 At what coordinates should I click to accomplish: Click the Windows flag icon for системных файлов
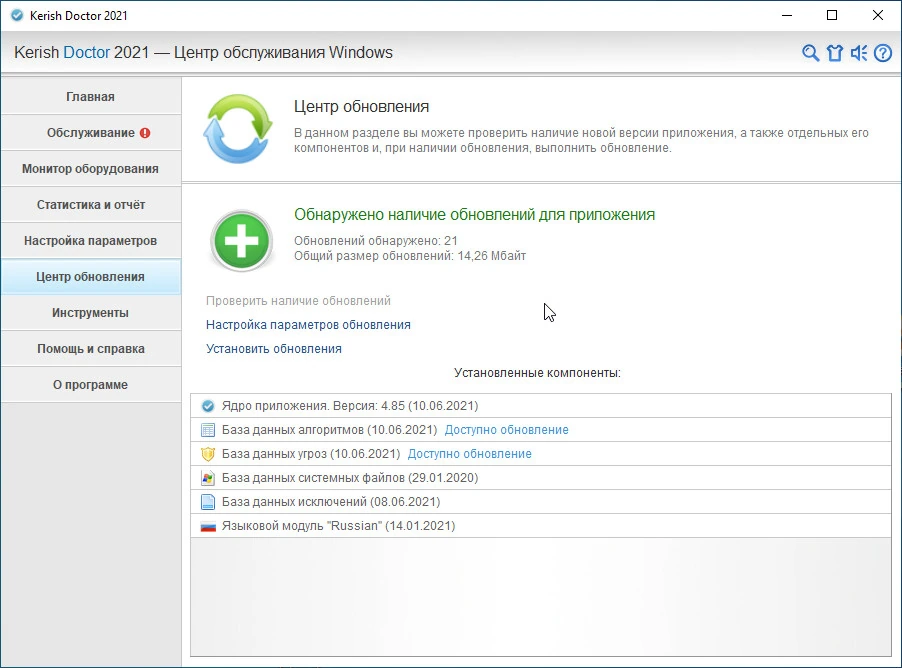pos(208,478)
